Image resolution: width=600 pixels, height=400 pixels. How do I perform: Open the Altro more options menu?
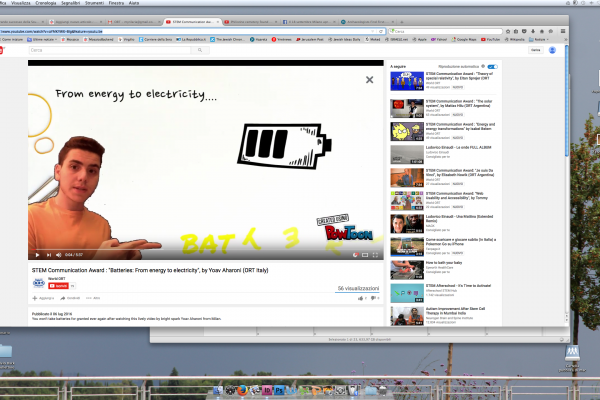(93, 298)
